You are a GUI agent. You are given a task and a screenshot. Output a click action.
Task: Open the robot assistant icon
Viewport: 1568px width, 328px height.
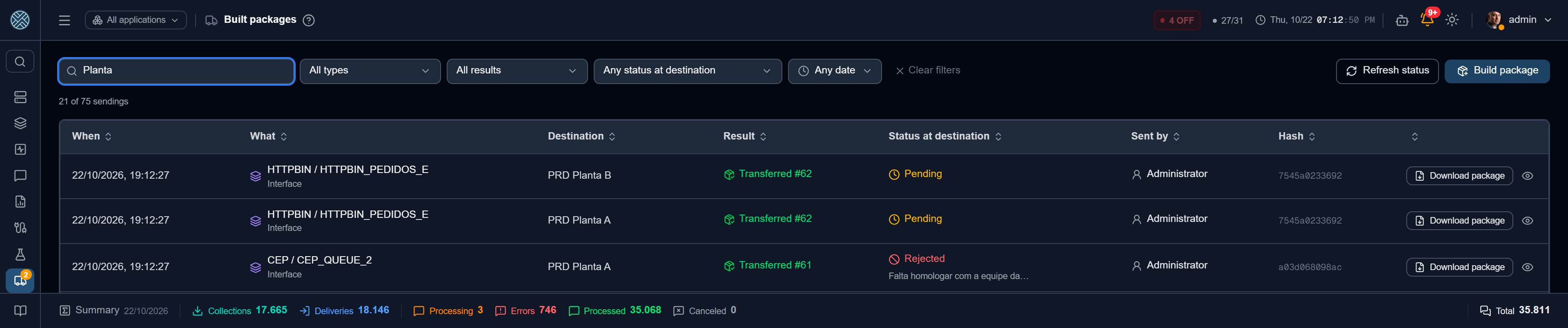pyautogui.click(x=1402, y=20)
